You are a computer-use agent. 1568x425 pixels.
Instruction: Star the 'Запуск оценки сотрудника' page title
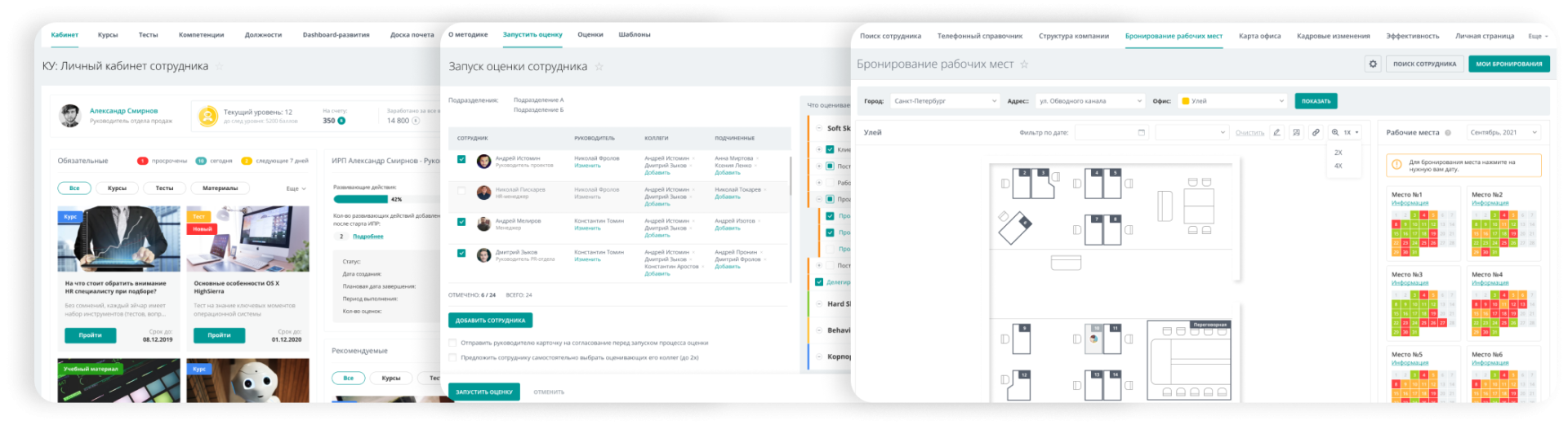599,67
